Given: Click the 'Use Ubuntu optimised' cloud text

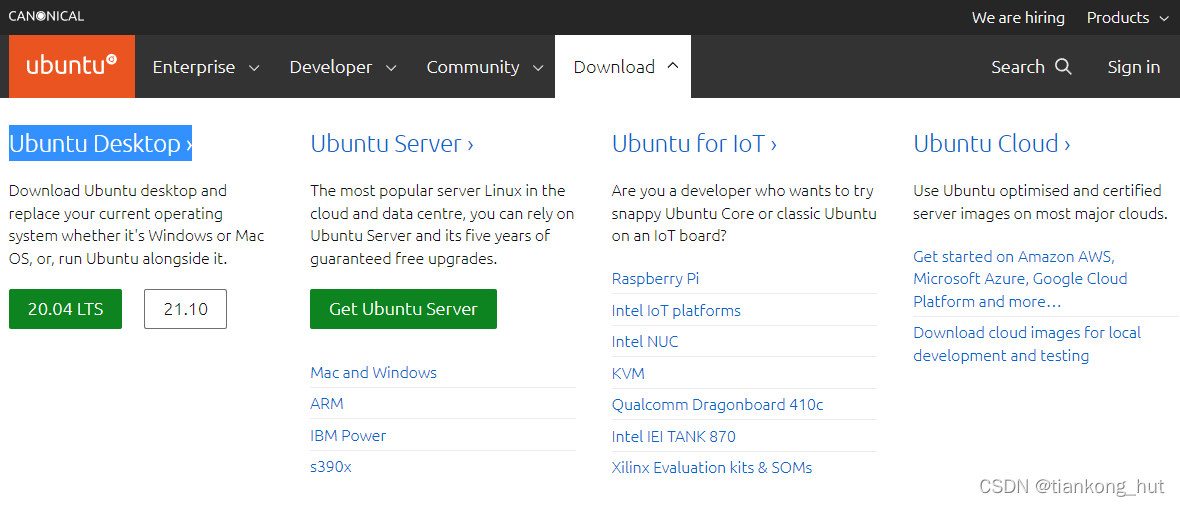Looking at the screenshot, I should pos(1040,202).
